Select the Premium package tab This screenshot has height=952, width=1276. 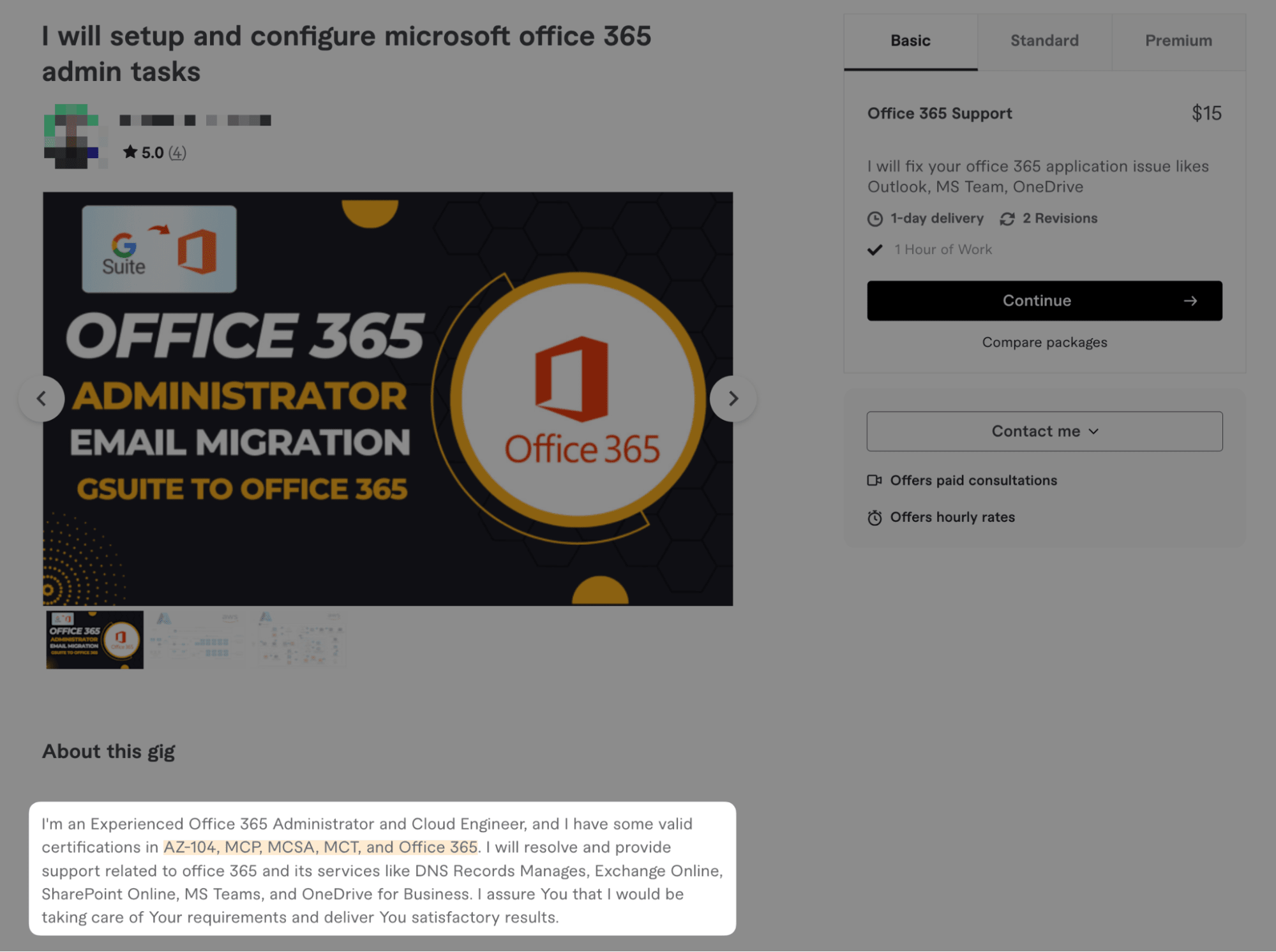(x=1178, y=41)
